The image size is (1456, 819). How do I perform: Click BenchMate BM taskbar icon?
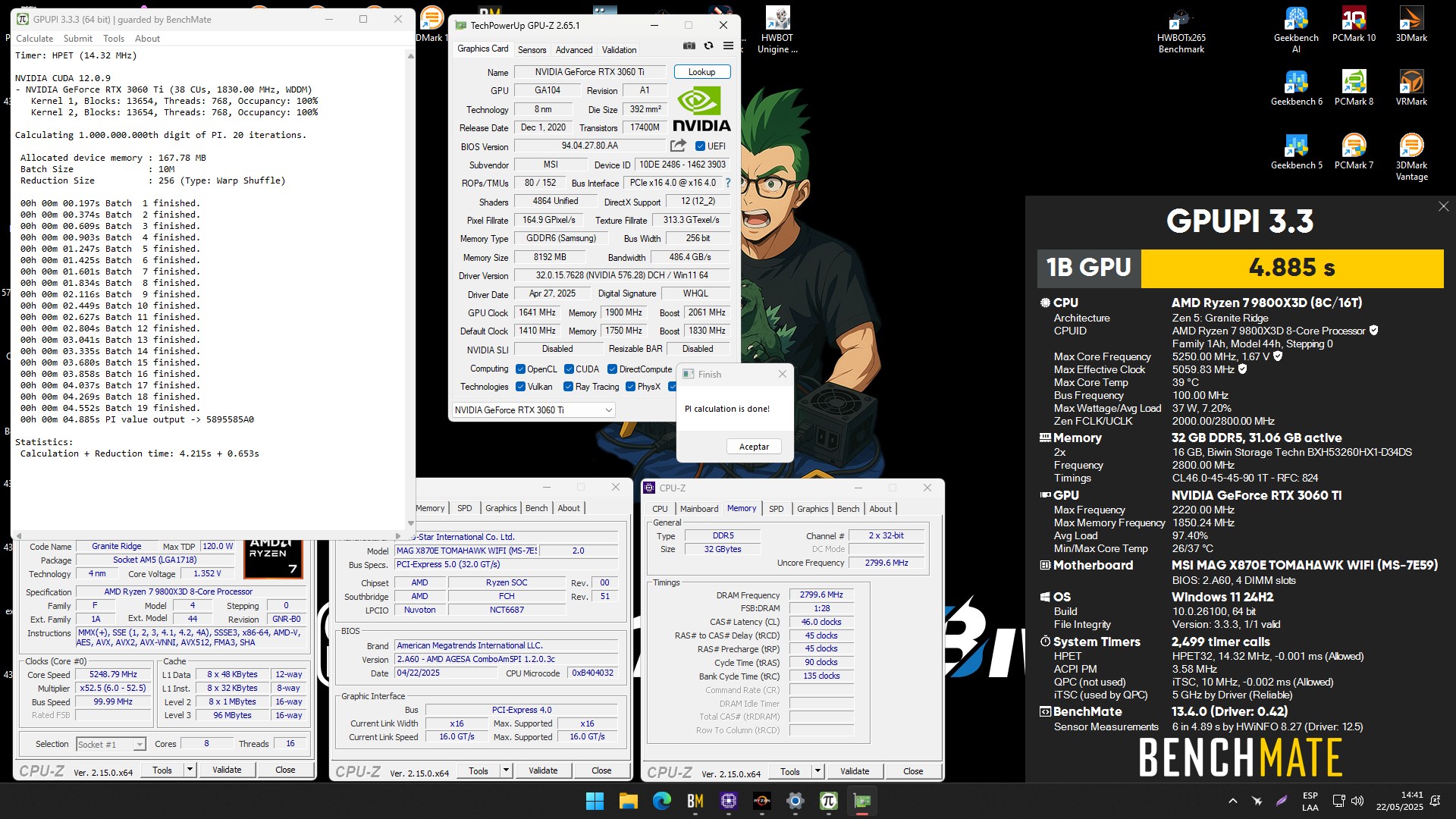click(x=695, y=801)
